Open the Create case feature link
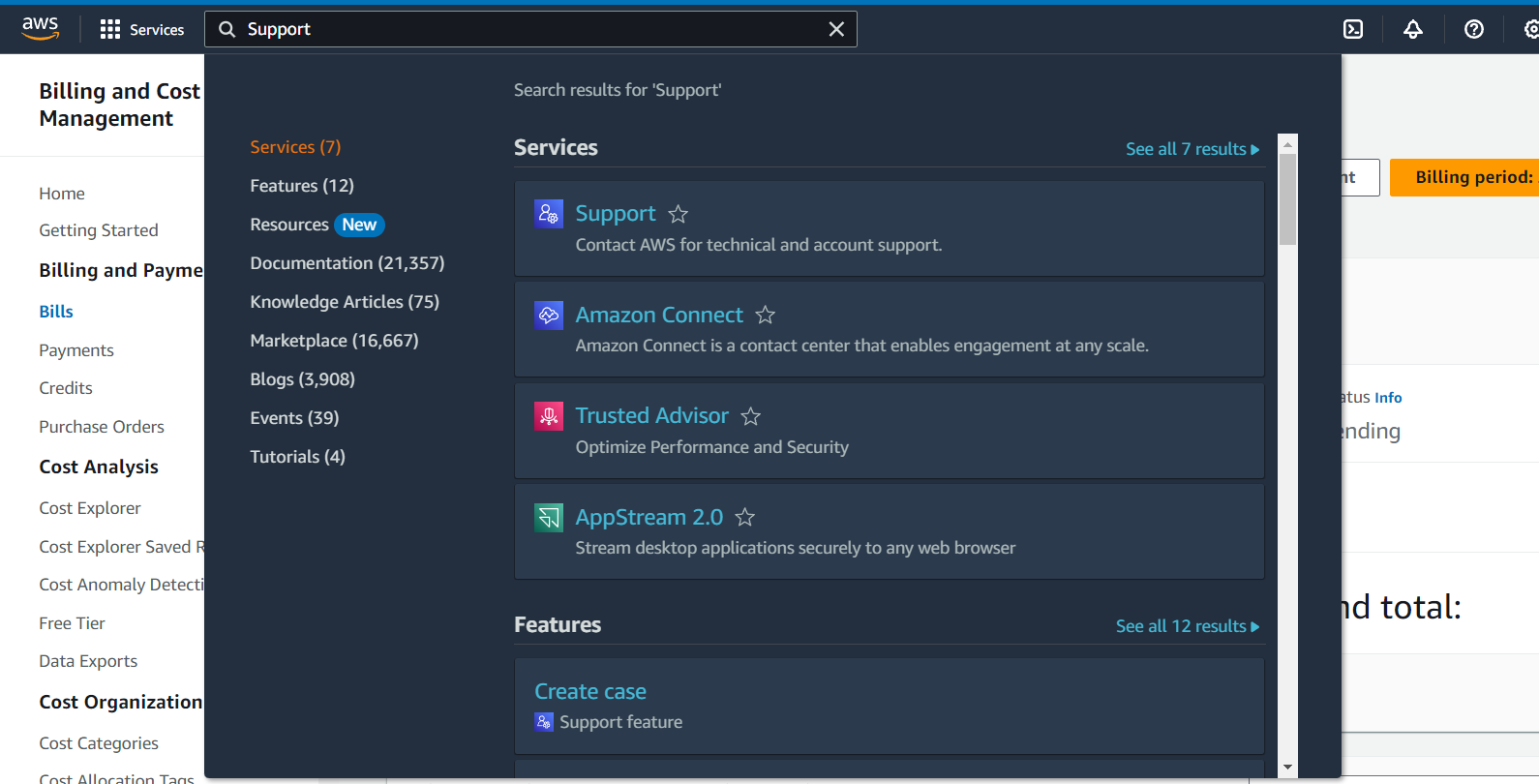Image resolution: width=1539 pixels, height=784 pixels. (590, 691)
